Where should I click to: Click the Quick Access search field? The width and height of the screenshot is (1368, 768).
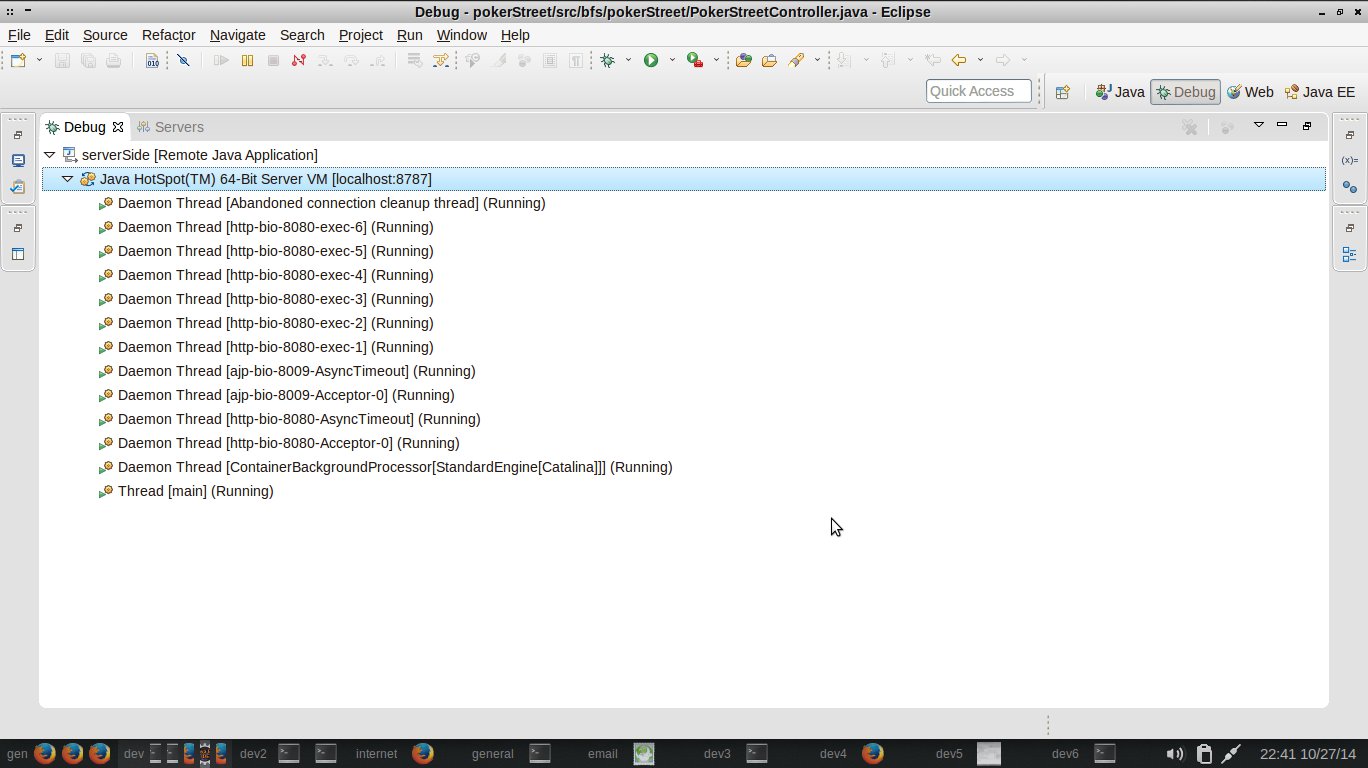[978, 91]
